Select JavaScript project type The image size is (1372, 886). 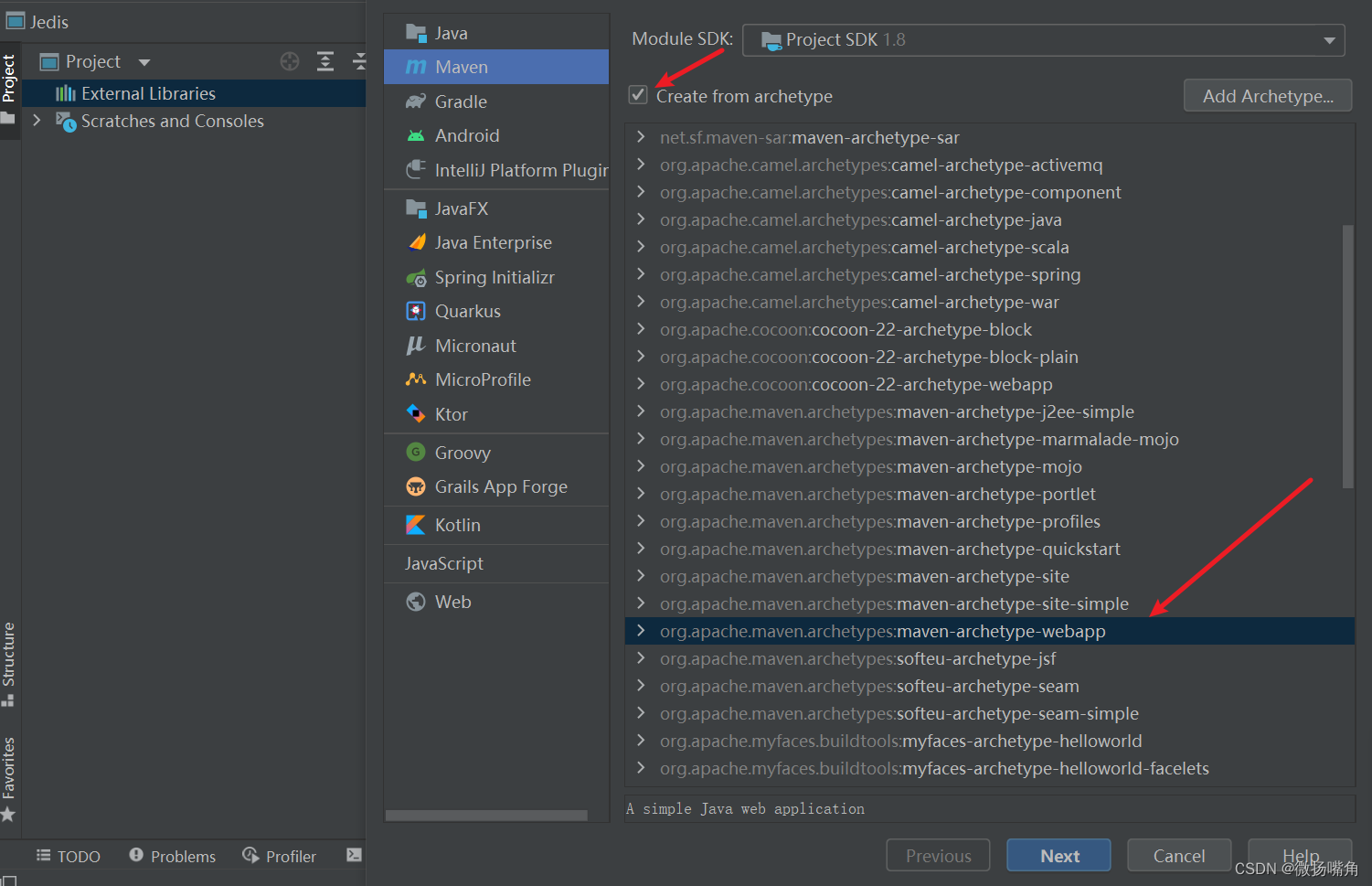(496, 563)
